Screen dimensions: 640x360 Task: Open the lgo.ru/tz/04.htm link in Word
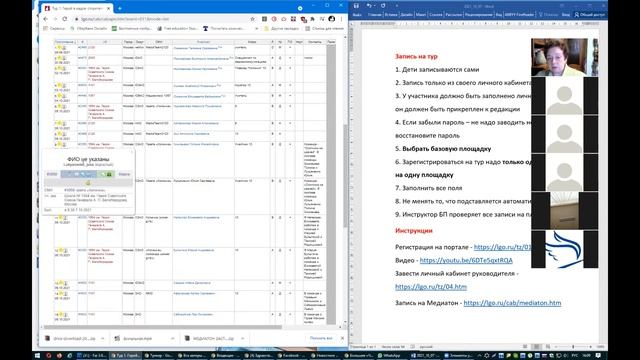pyautogui.click(x=431, y=287)
